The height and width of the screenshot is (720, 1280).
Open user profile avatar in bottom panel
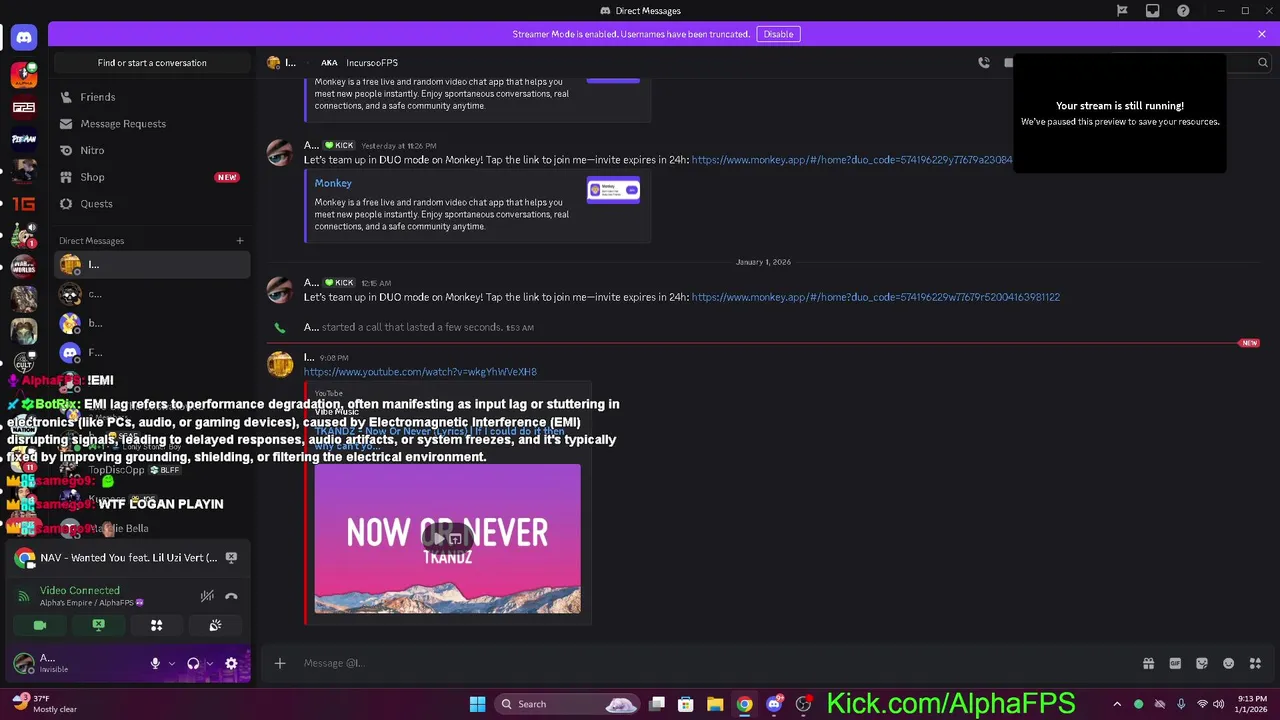tap(24, 663)
